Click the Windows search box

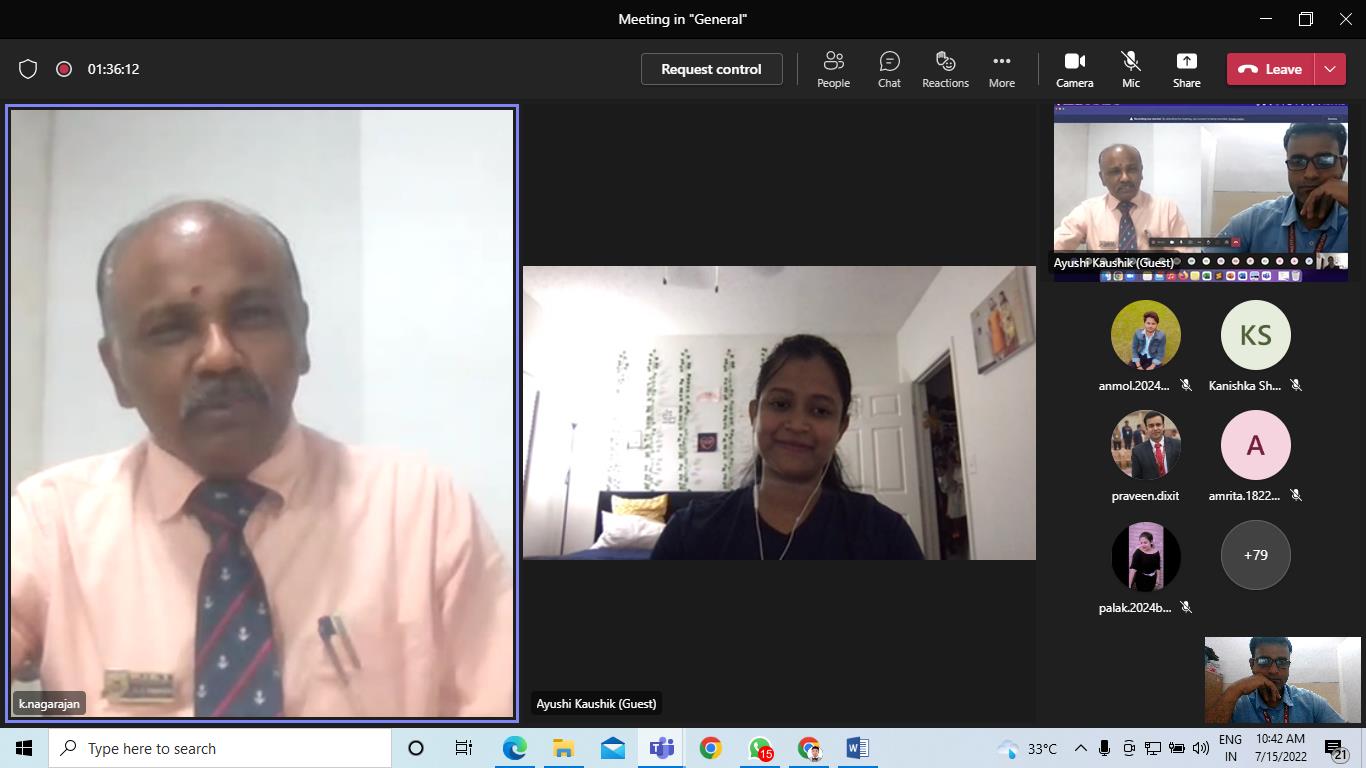point(220,748)
